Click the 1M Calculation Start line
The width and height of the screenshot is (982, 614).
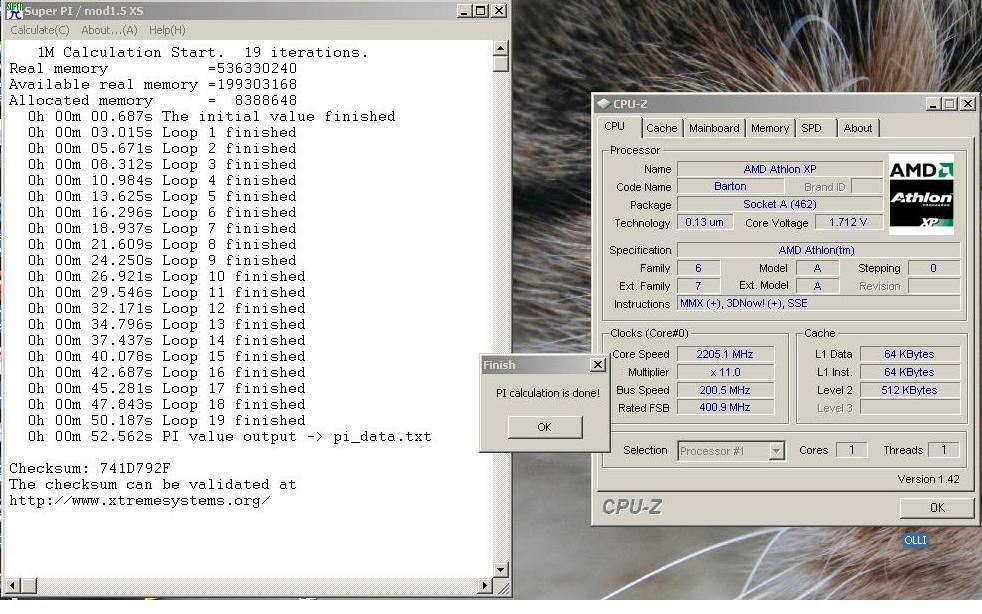coord(203,53)
